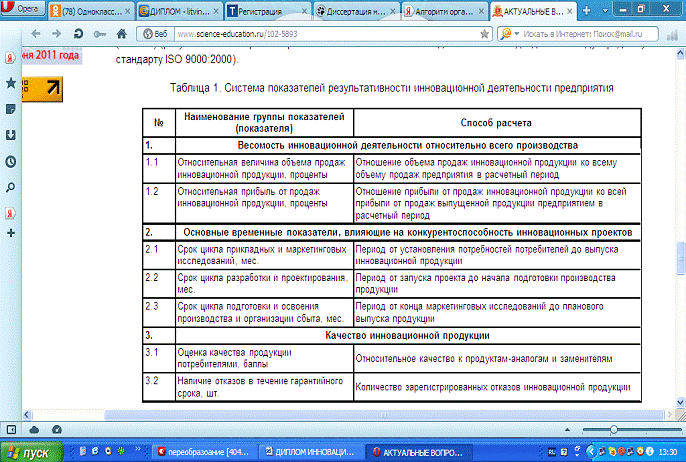Click the orange arrow banner
Viewport: 686px width, 462px height.
coord(42,89)
